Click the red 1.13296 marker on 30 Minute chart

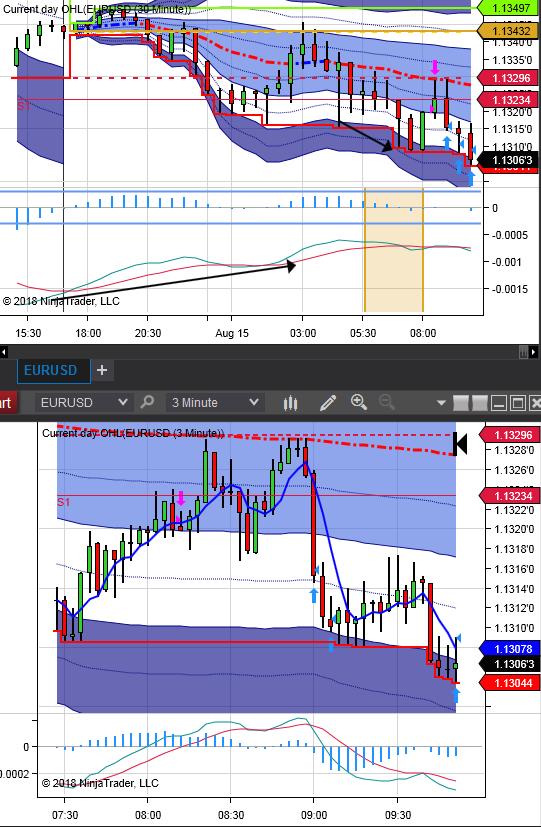pos(510,78)
